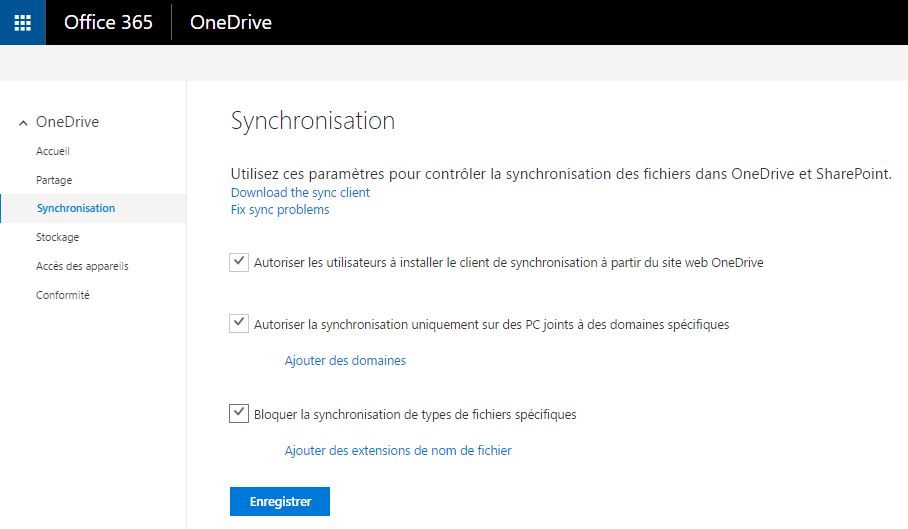
Task: Click the Office 365 header title
Action: pos(108,22)
